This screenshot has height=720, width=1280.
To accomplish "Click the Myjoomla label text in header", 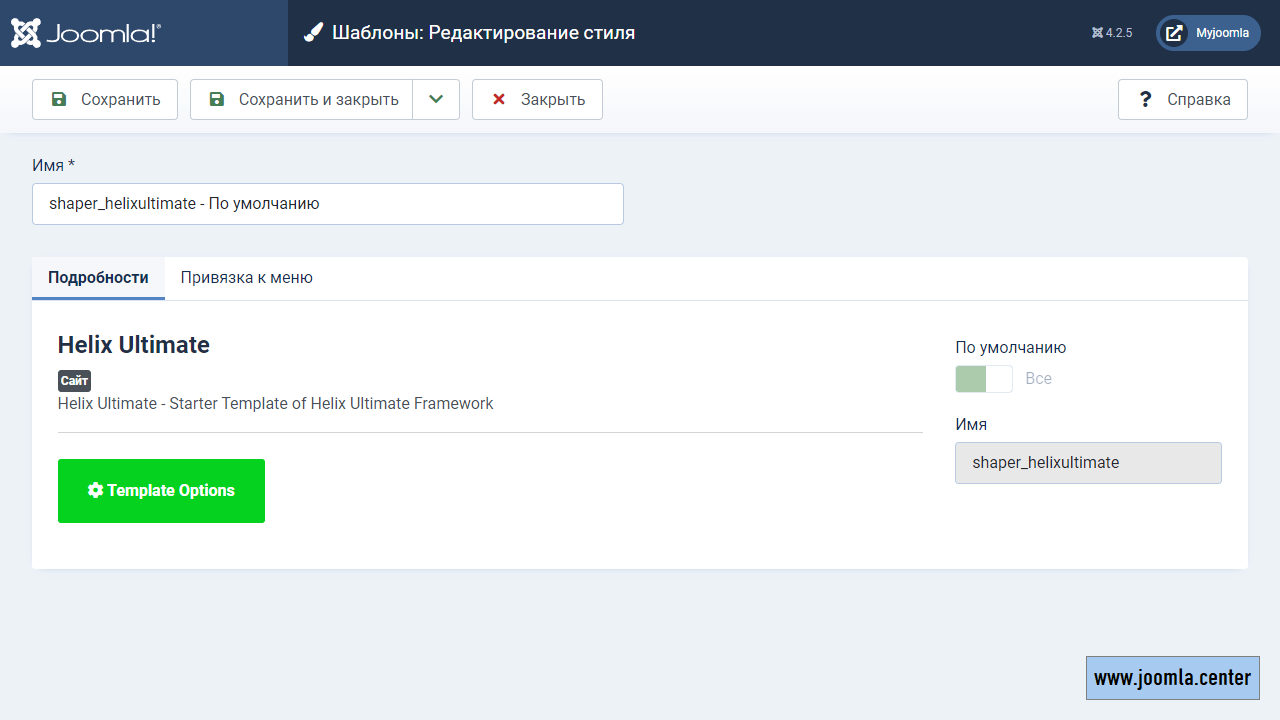I will [x=1222, y=33].
